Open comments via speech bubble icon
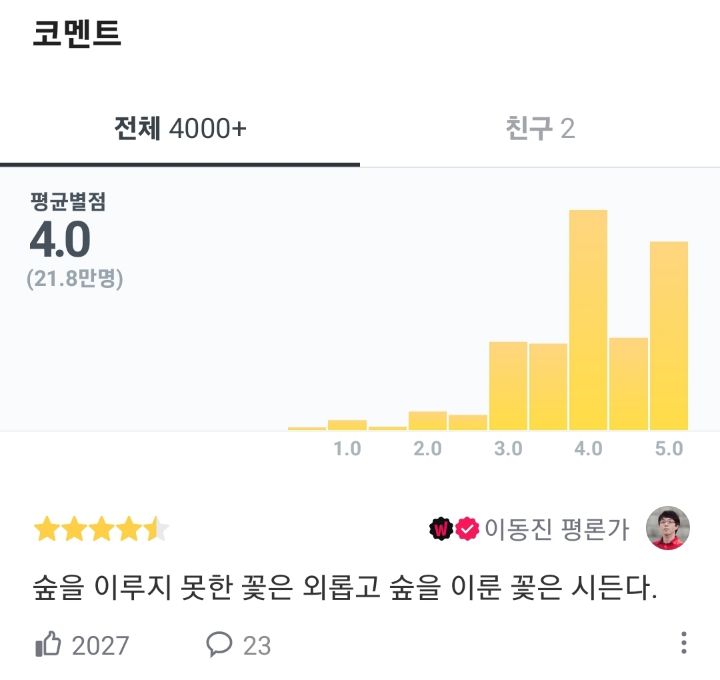The image size is (720, 680). [219, 644]
